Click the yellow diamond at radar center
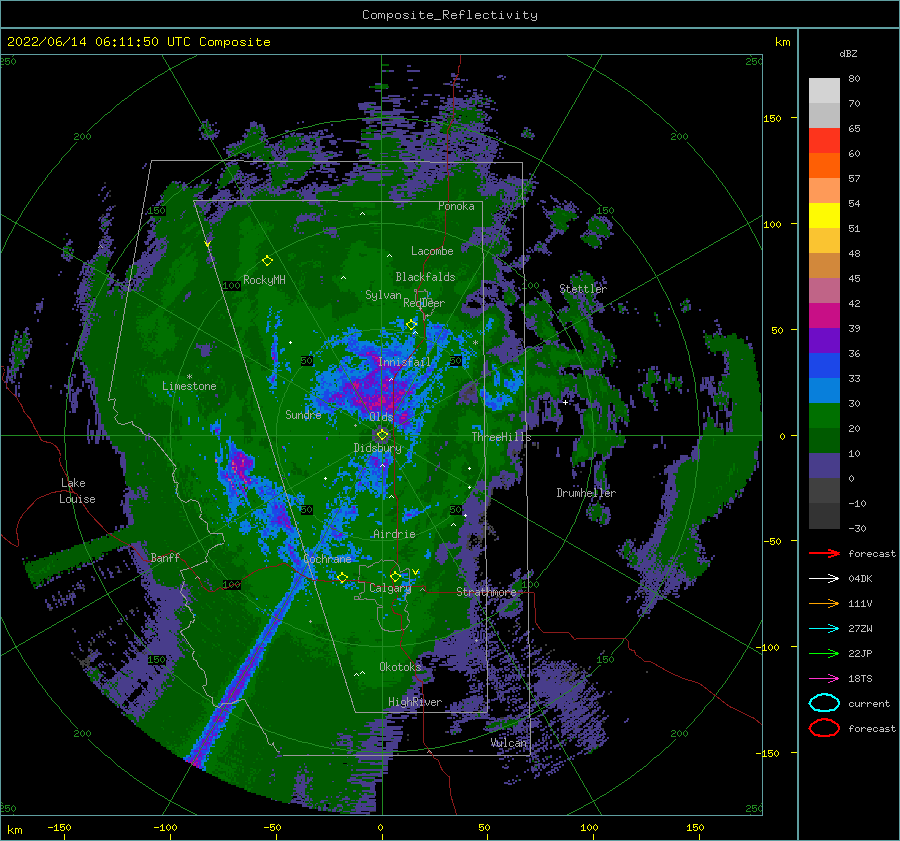Viewport: 900px width, 841px height. 382,435
